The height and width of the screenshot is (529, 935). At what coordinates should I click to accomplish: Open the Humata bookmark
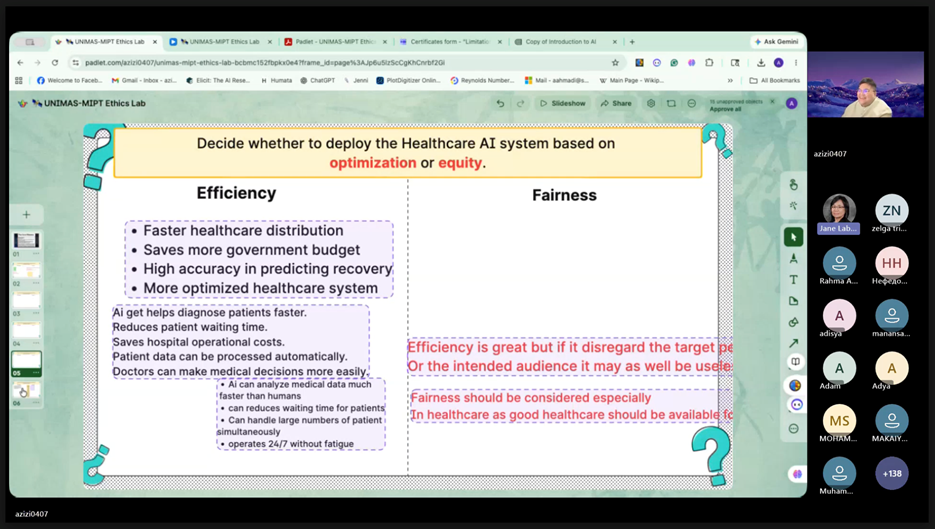click(276, 80)
